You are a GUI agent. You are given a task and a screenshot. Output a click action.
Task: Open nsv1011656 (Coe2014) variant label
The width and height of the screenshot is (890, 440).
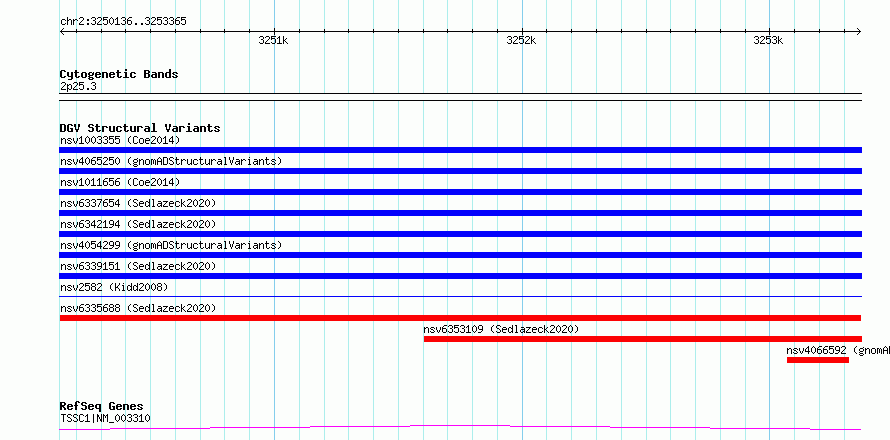pyautogui.click(x=120, y=182)
